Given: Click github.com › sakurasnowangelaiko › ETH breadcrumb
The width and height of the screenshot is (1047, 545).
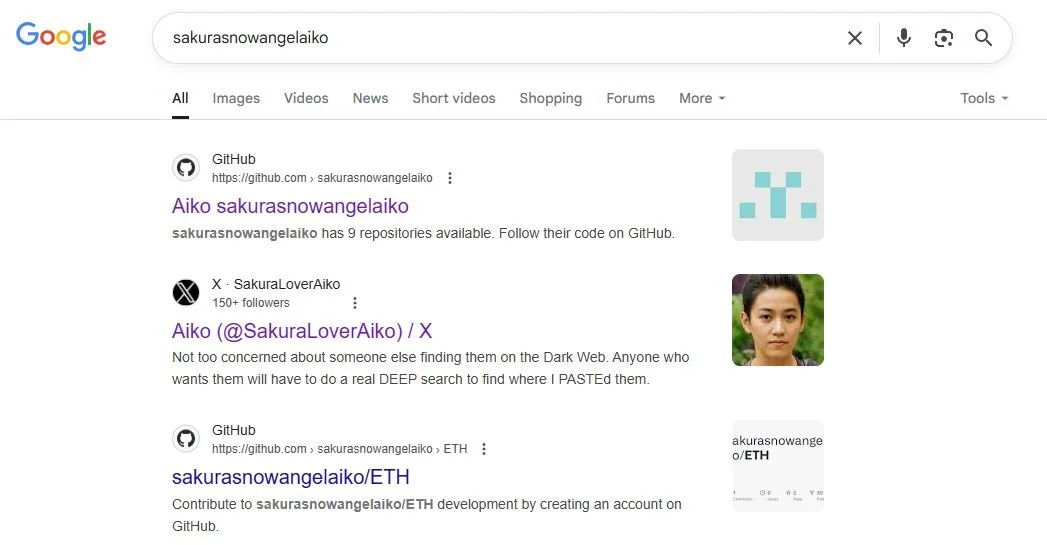Looking at the screenshot, I should click(339, 449).
